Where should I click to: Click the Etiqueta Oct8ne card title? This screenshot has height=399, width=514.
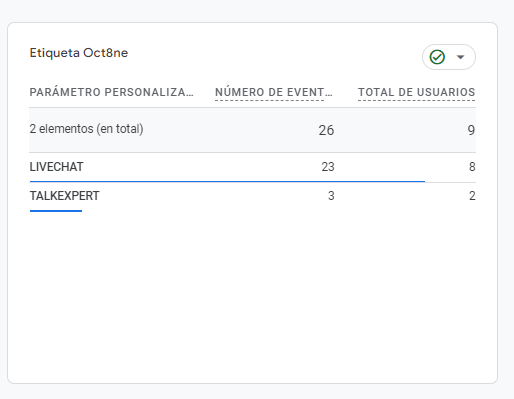point(79,53)
